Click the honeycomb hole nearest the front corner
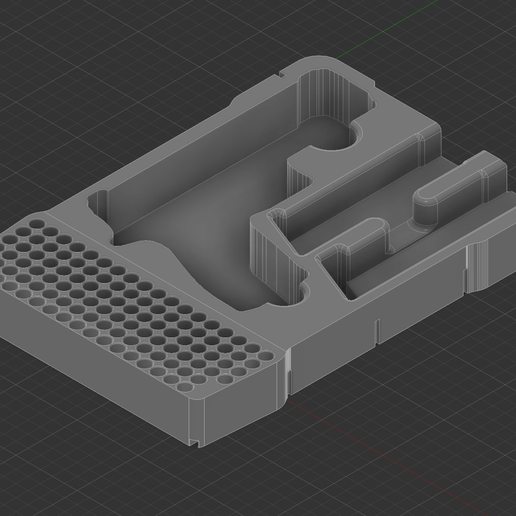This screenshot has width=516, height=516. click(184, 387)
